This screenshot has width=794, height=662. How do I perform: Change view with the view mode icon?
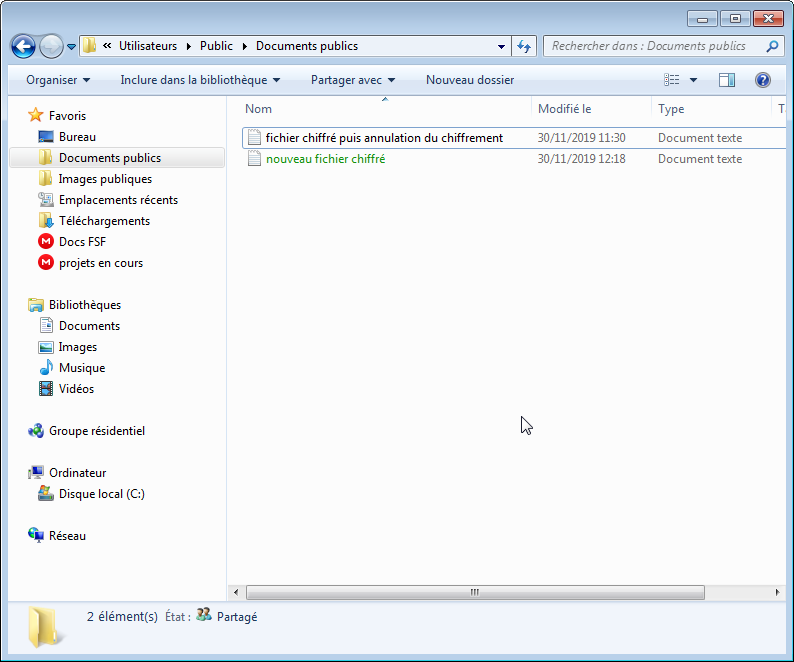pos(672,80)
